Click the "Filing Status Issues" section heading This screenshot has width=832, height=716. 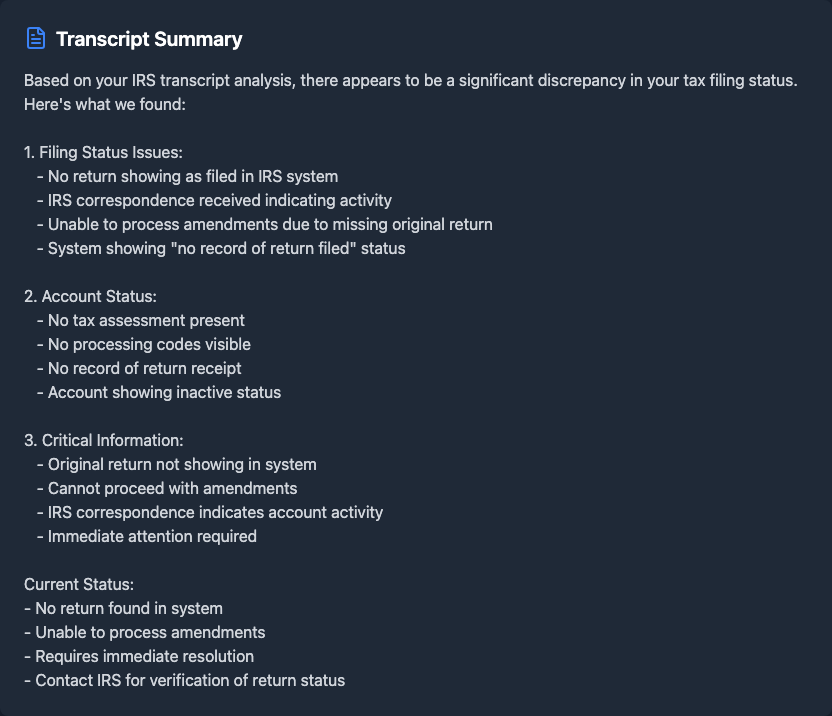tap(103, 152)
